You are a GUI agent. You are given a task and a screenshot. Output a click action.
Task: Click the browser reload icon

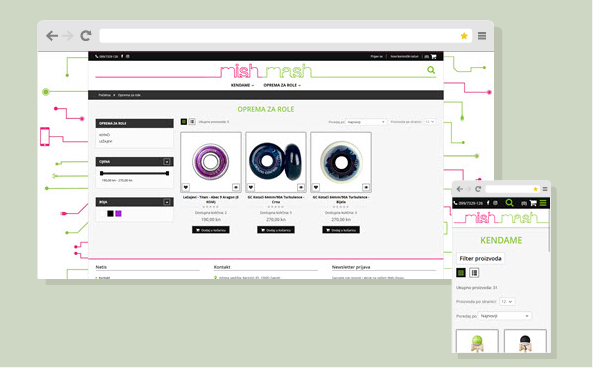[86, 36]
